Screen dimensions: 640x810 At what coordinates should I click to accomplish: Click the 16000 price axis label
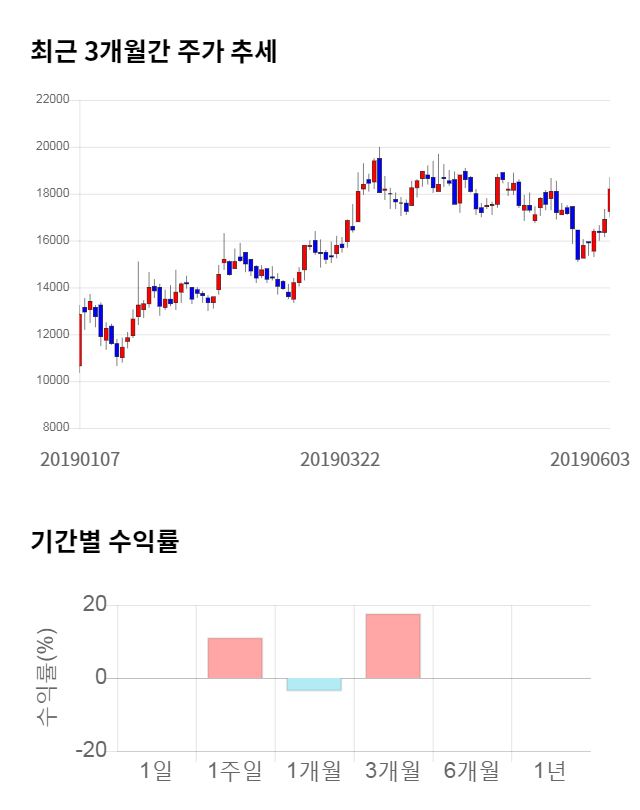[x=52, y=241]
